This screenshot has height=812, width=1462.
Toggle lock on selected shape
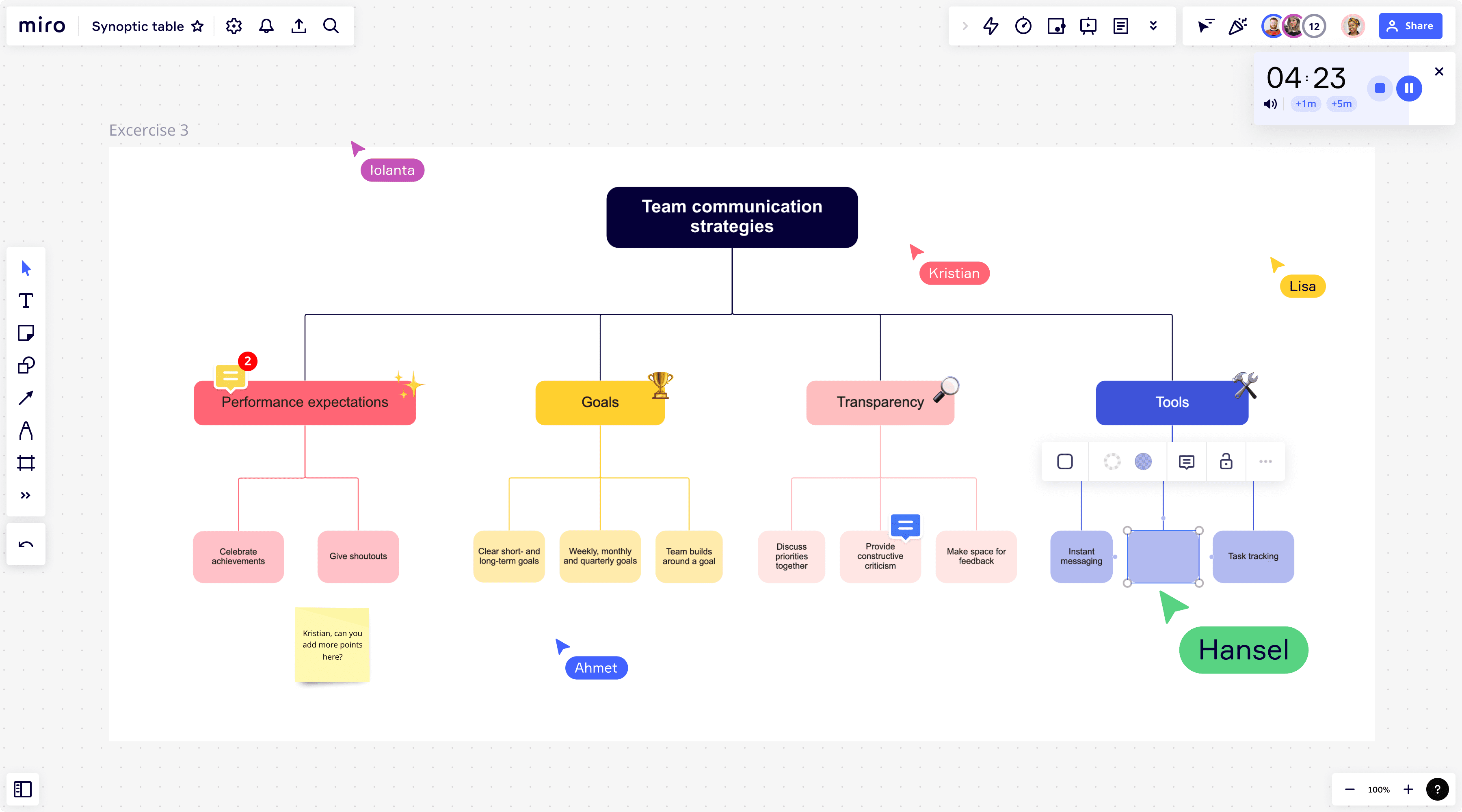[1226, 461]
